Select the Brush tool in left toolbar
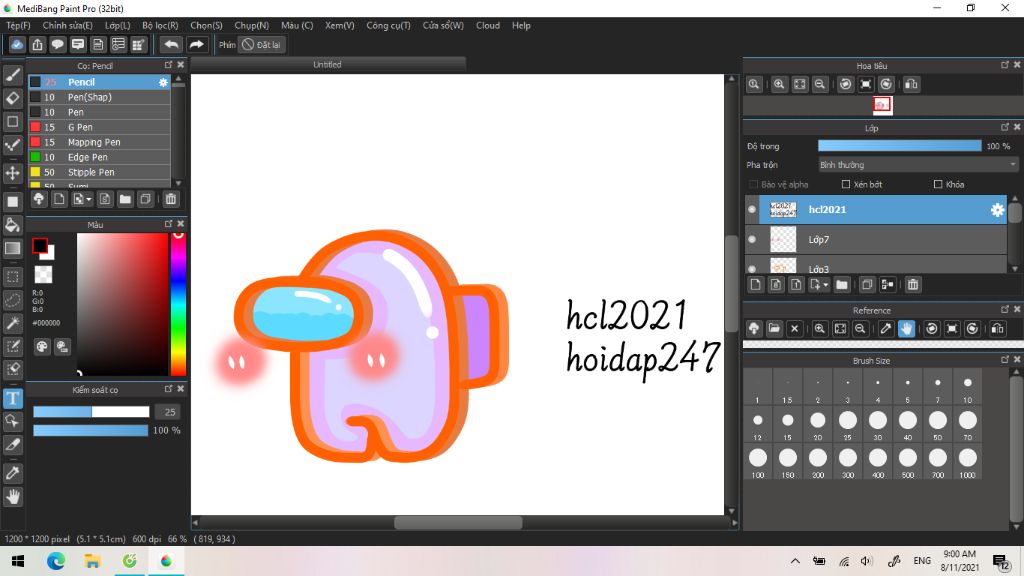1024x576 pixels. [x=12, y=74]
